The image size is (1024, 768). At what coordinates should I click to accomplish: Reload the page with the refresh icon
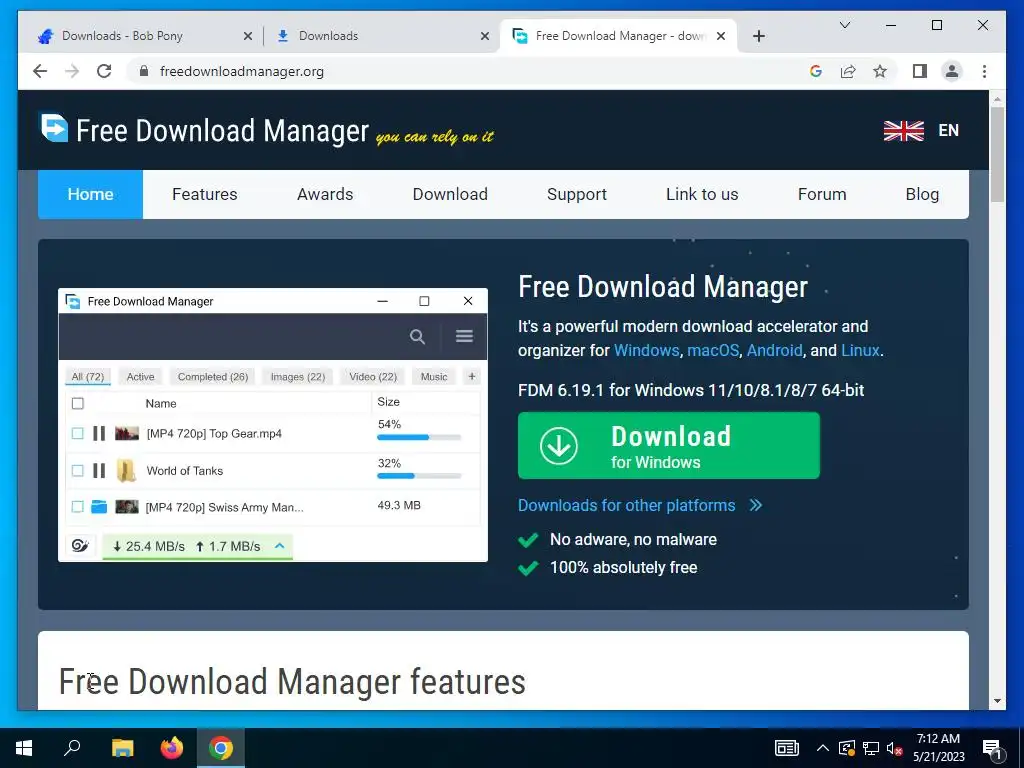coord(104,71)
